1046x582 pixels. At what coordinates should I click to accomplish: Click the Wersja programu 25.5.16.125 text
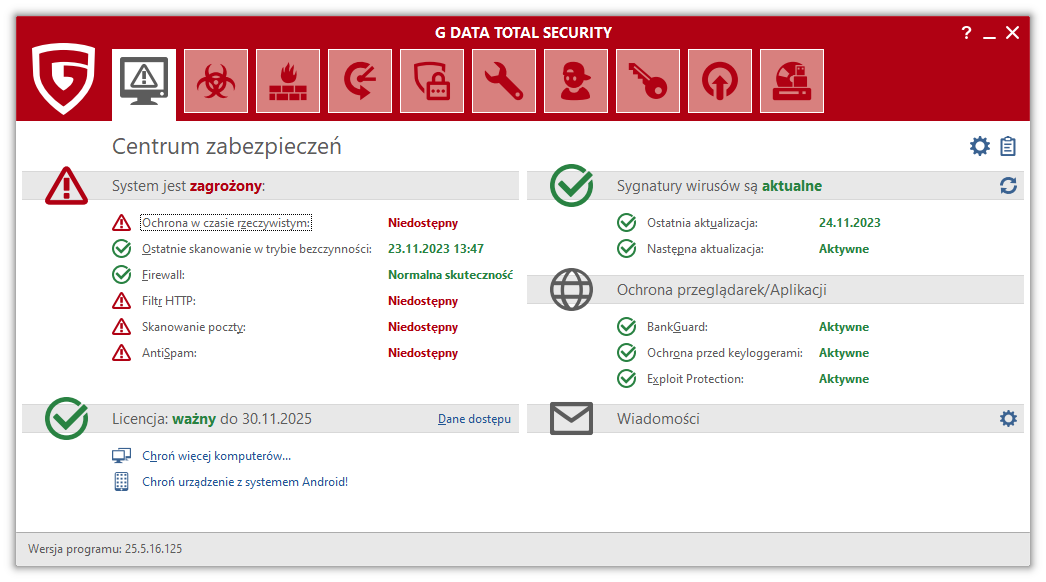tap(105, 549)
